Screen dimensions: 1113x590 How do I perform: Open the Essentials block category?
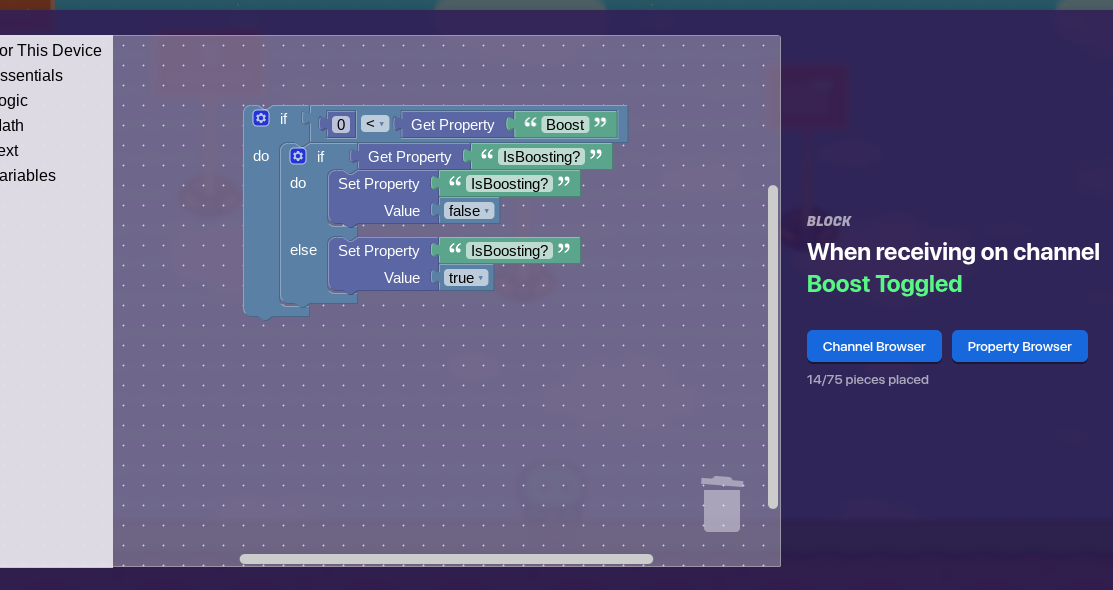coord(30,75)
